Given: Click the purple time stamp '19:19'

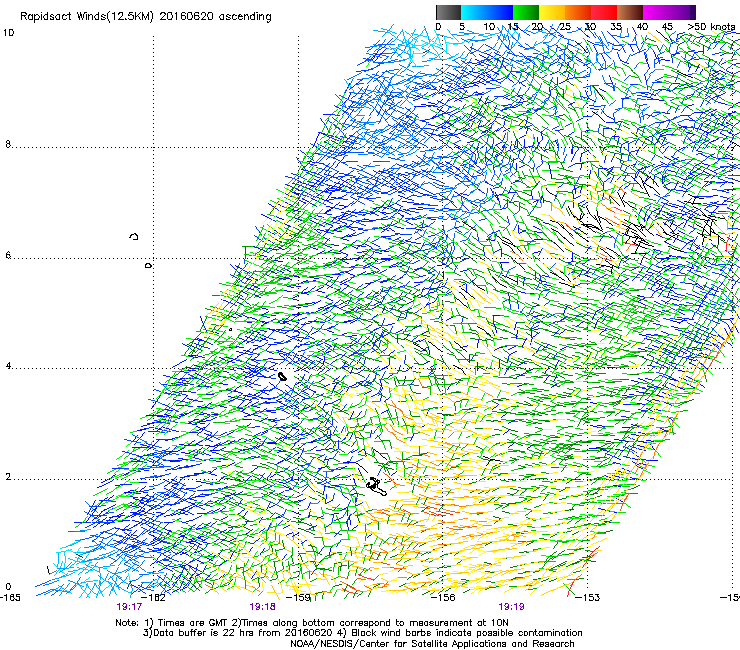Looking at the screenshot, I should pos(511,607).
